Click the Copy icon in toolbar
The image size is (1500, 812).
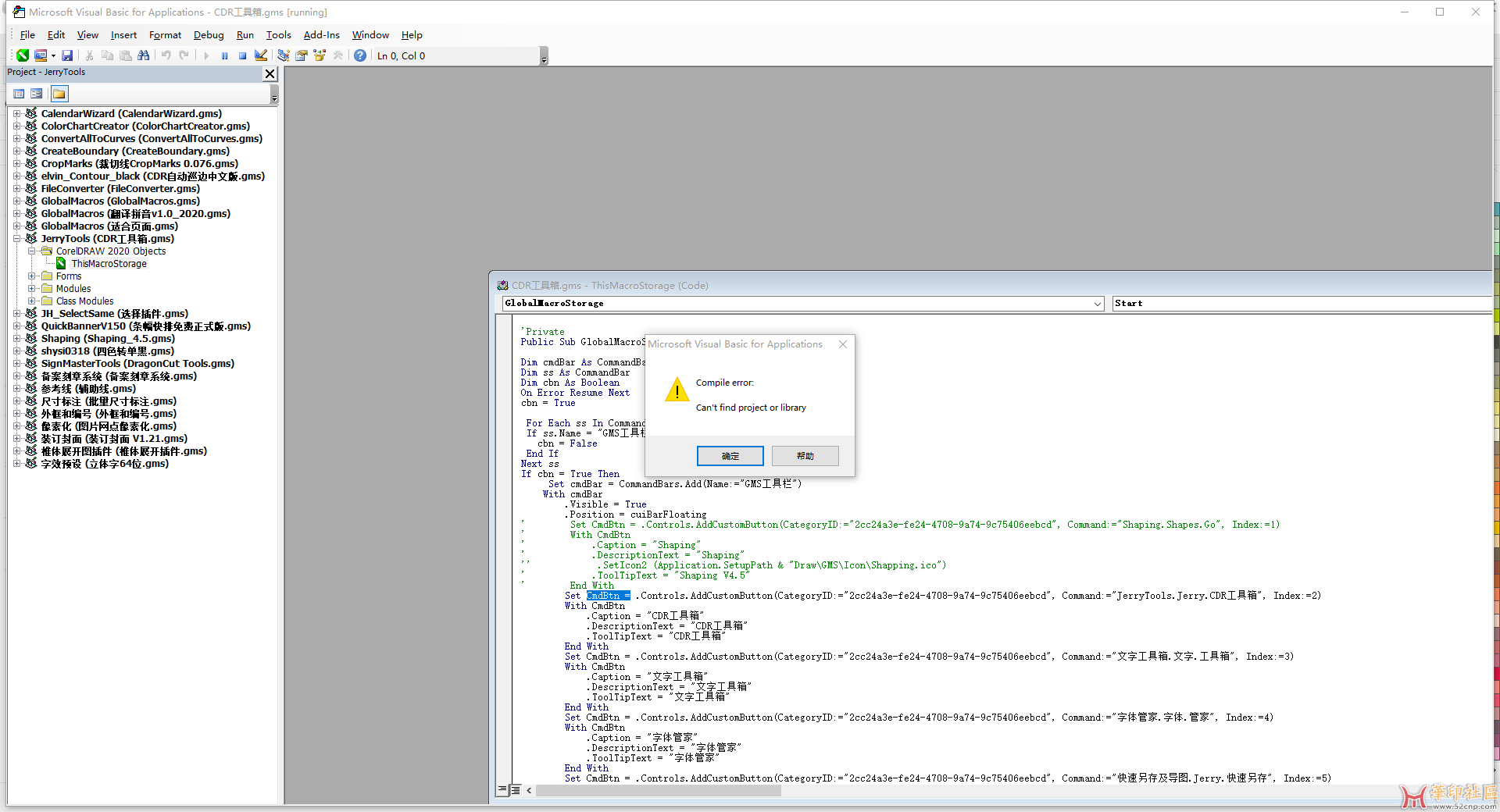click(x=107, y=55)
